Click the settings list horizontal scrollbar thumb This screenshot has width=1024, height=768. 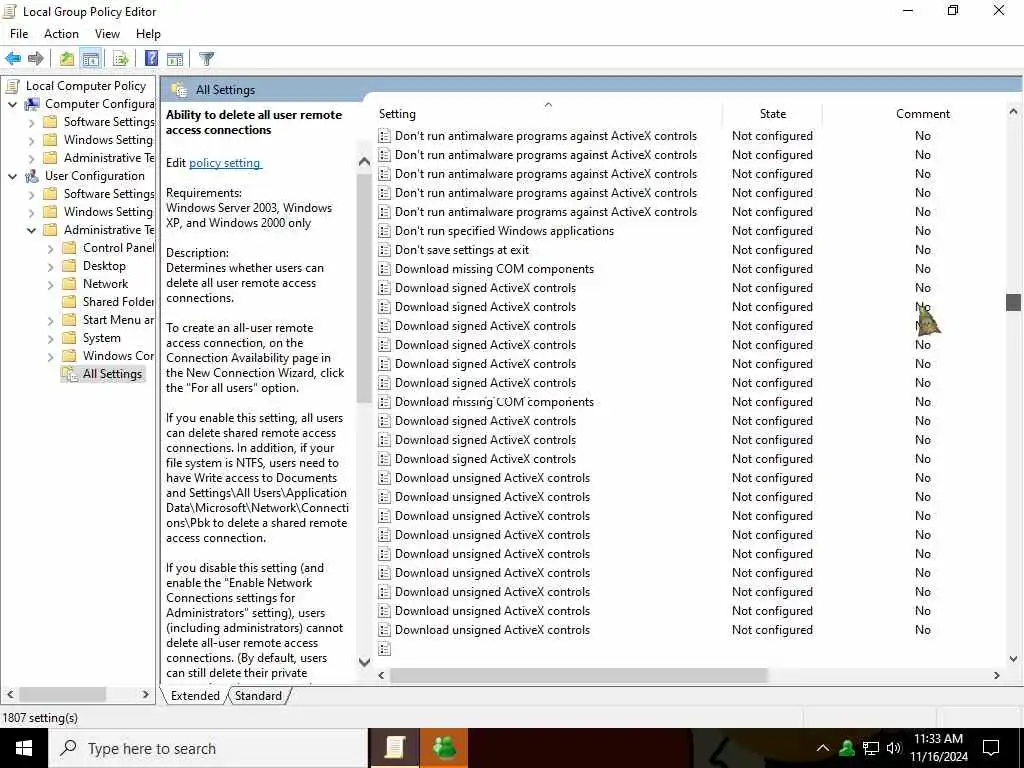[x=579, y=675]
